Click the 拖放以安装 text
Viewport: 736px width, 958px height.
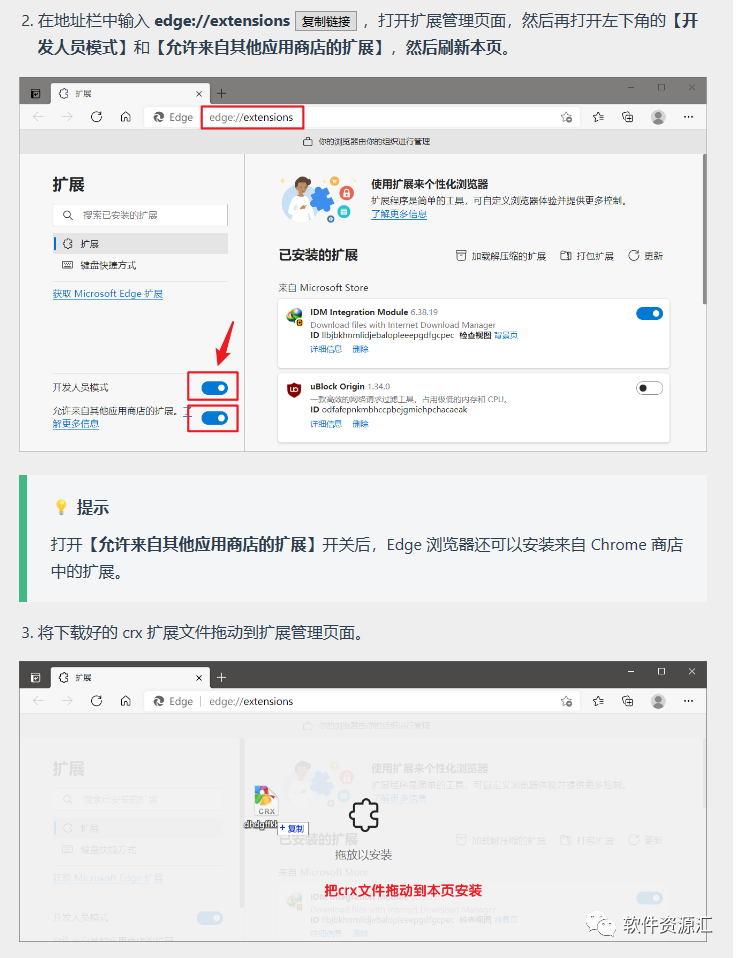(x=363, y=855)
